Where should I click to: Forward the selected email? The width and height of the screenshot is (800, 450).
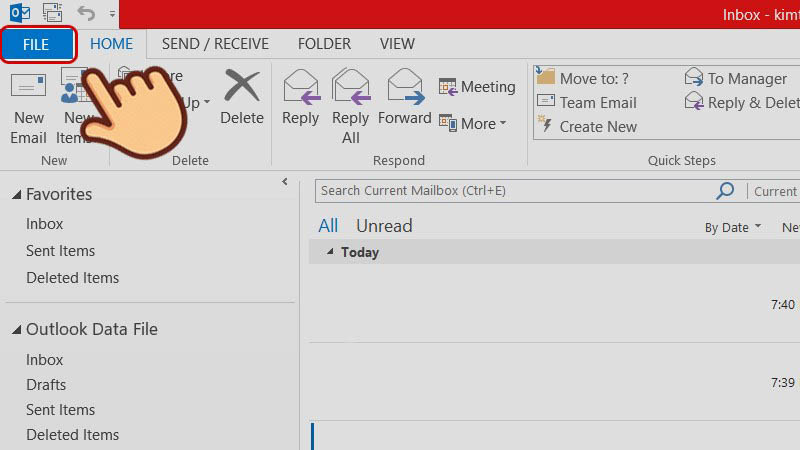[x=405, y=97]
